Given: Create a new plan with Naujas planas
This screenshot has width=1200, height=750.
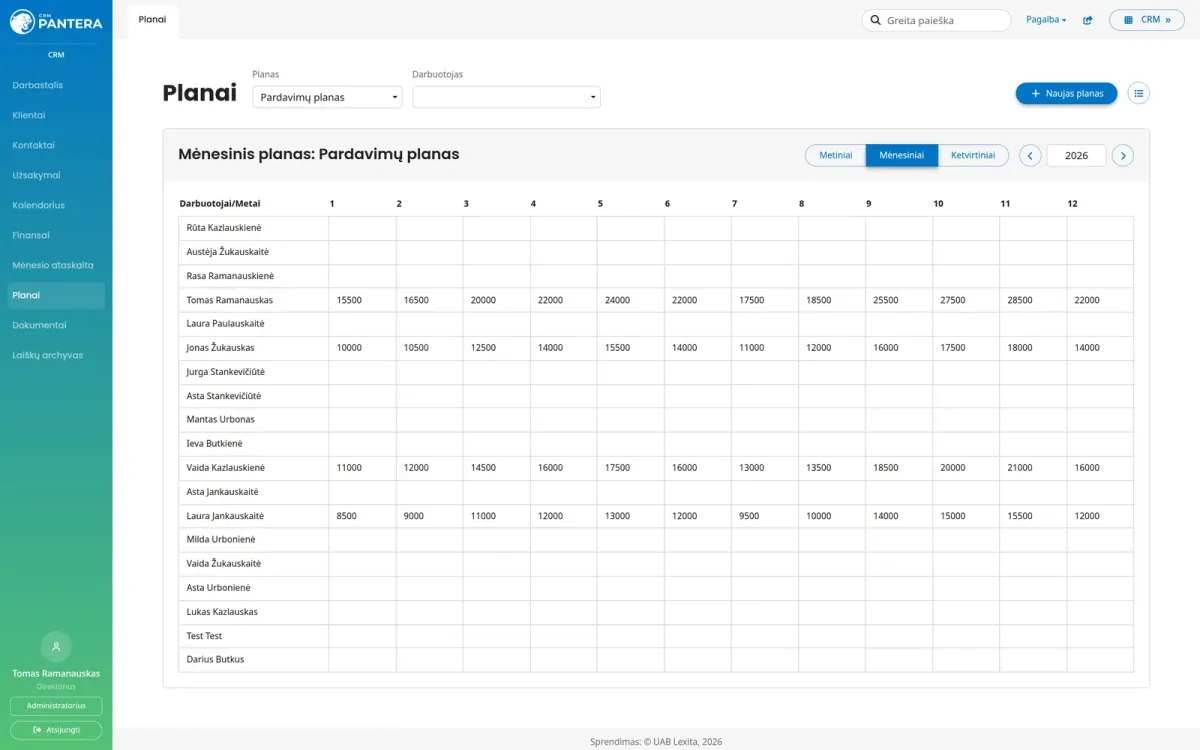Looking at the screenshot, I should [1066, 93].
